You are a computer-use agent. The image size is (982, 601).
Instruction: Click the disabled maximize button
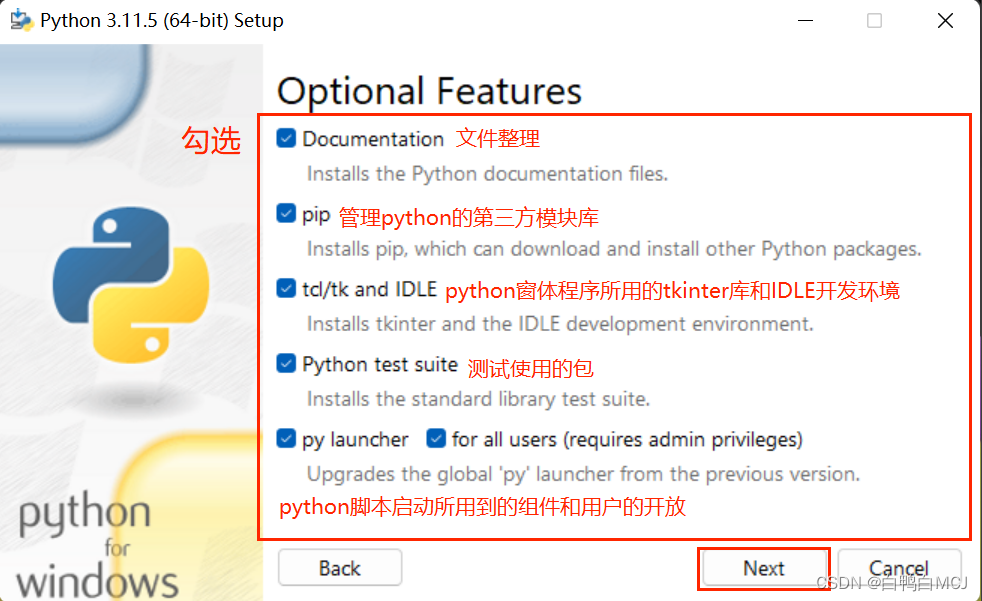(x=874, y=21)
